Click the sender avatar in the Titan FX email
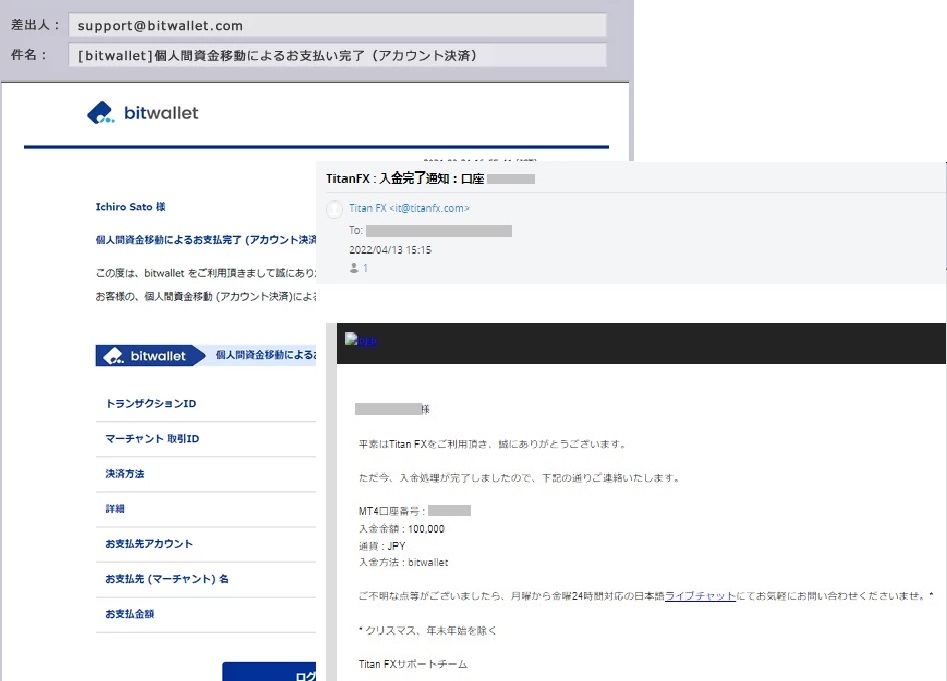The height and width of the screenshot is (681, 947). [334, 209]
